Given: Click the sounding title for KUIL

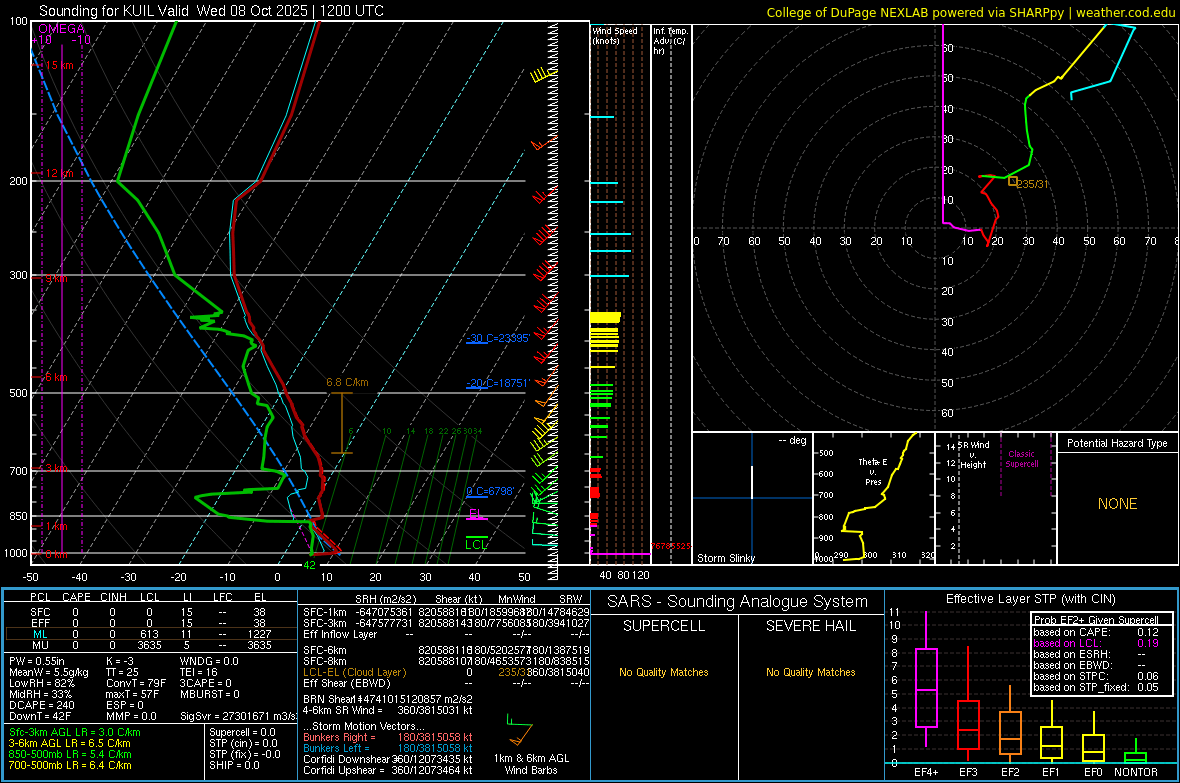Looking at the screenshot, I should click(x=211, y=11).
